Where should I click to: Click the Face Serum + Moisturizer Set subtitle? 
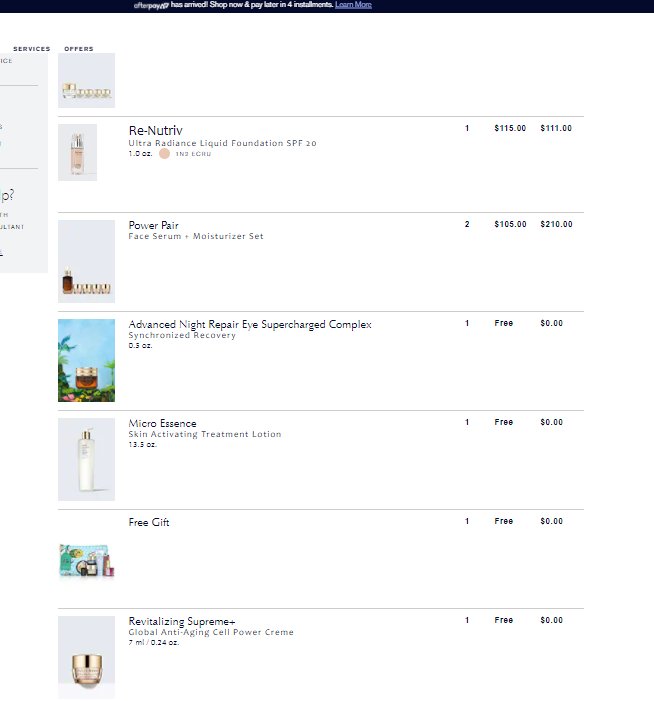pos(196,236)
